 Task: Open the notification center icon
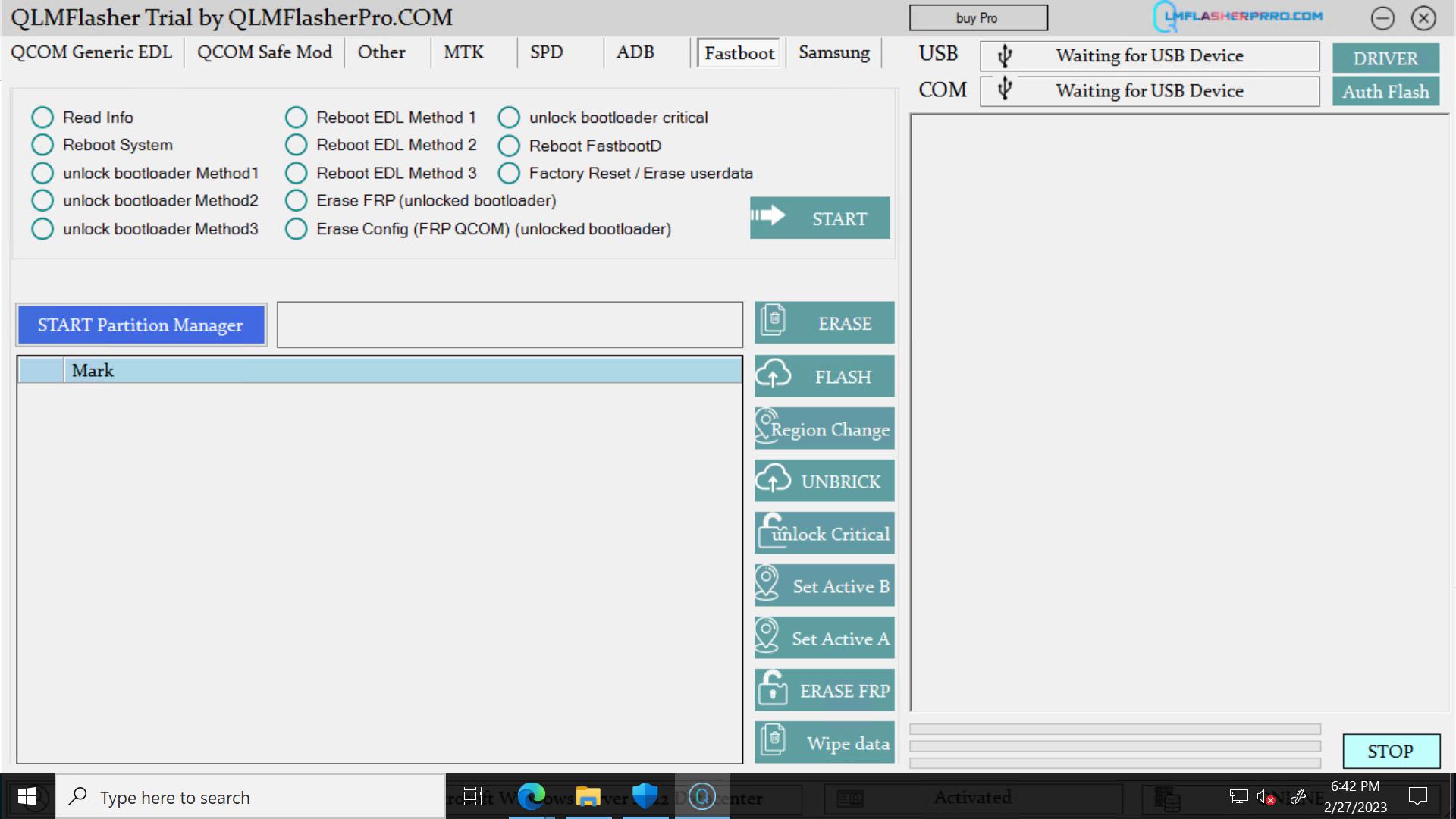click(1417, 796)
